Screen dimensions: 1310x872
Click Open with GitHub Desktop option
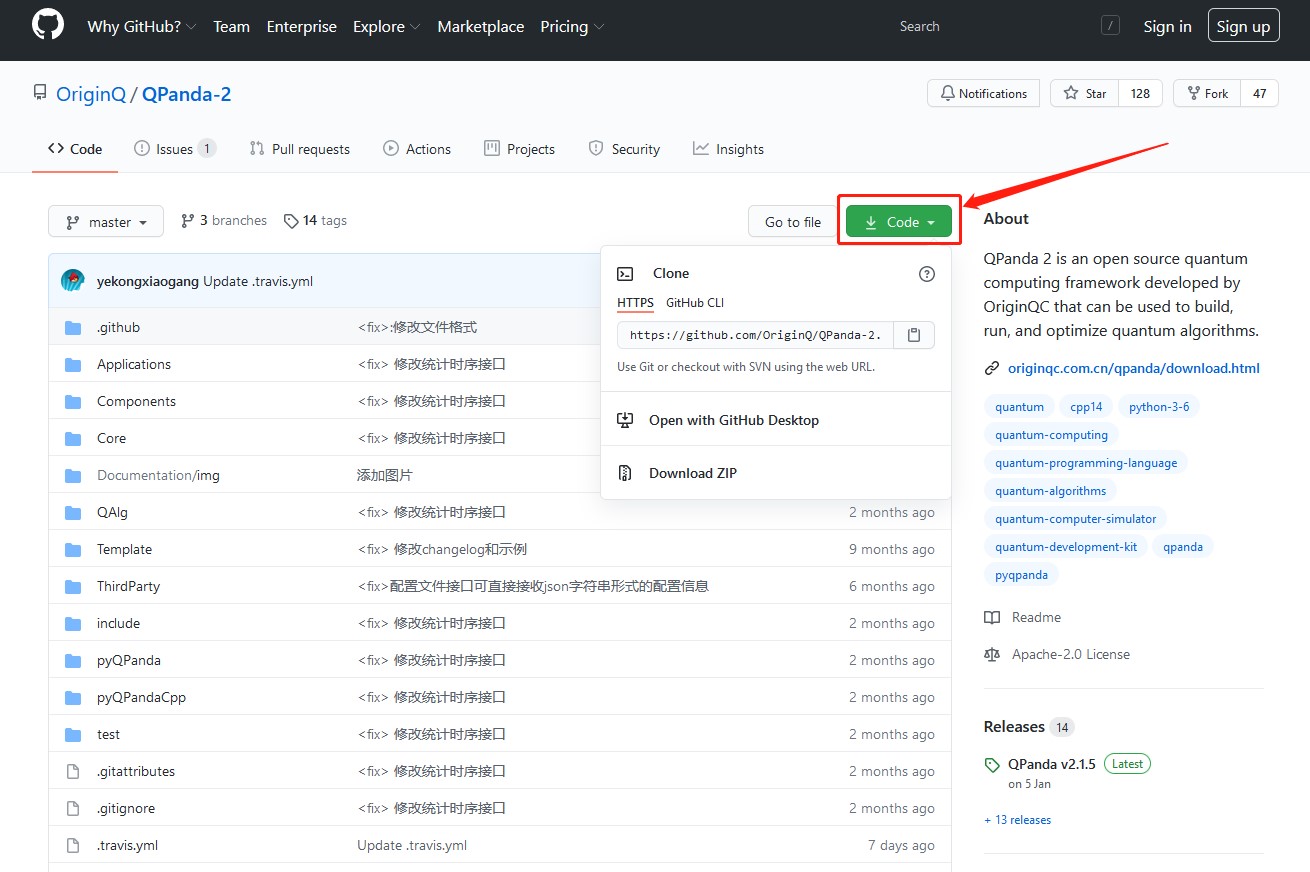(734, 420)
